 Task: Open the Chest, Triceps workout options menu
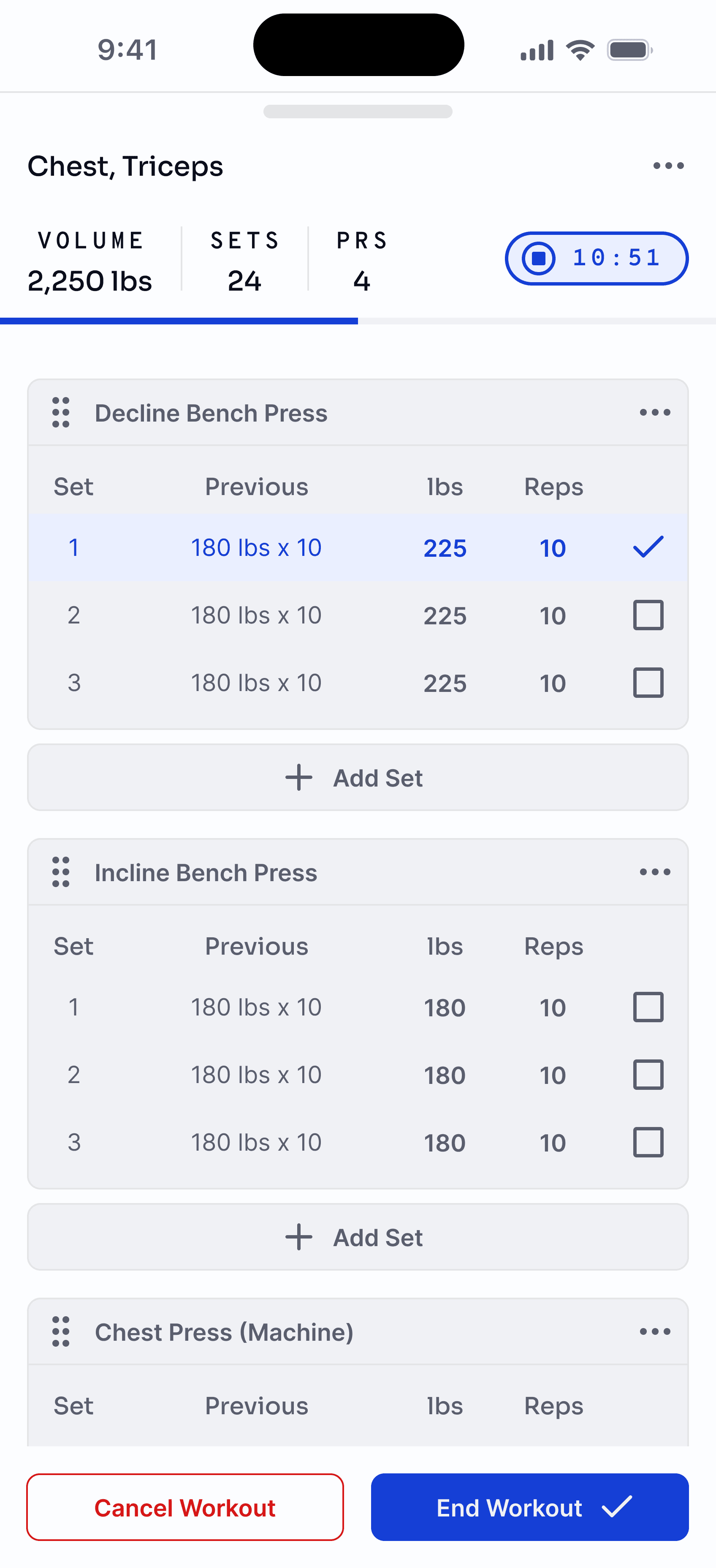tap(668, 166)
